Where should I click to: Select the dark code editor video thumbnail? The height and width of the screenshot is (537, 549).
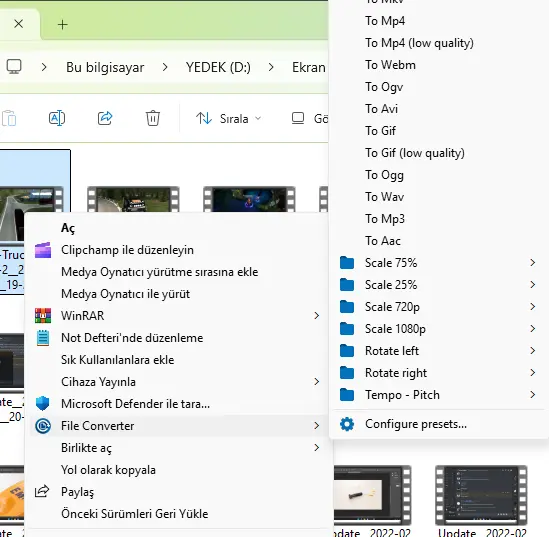(x=481, y=495)
